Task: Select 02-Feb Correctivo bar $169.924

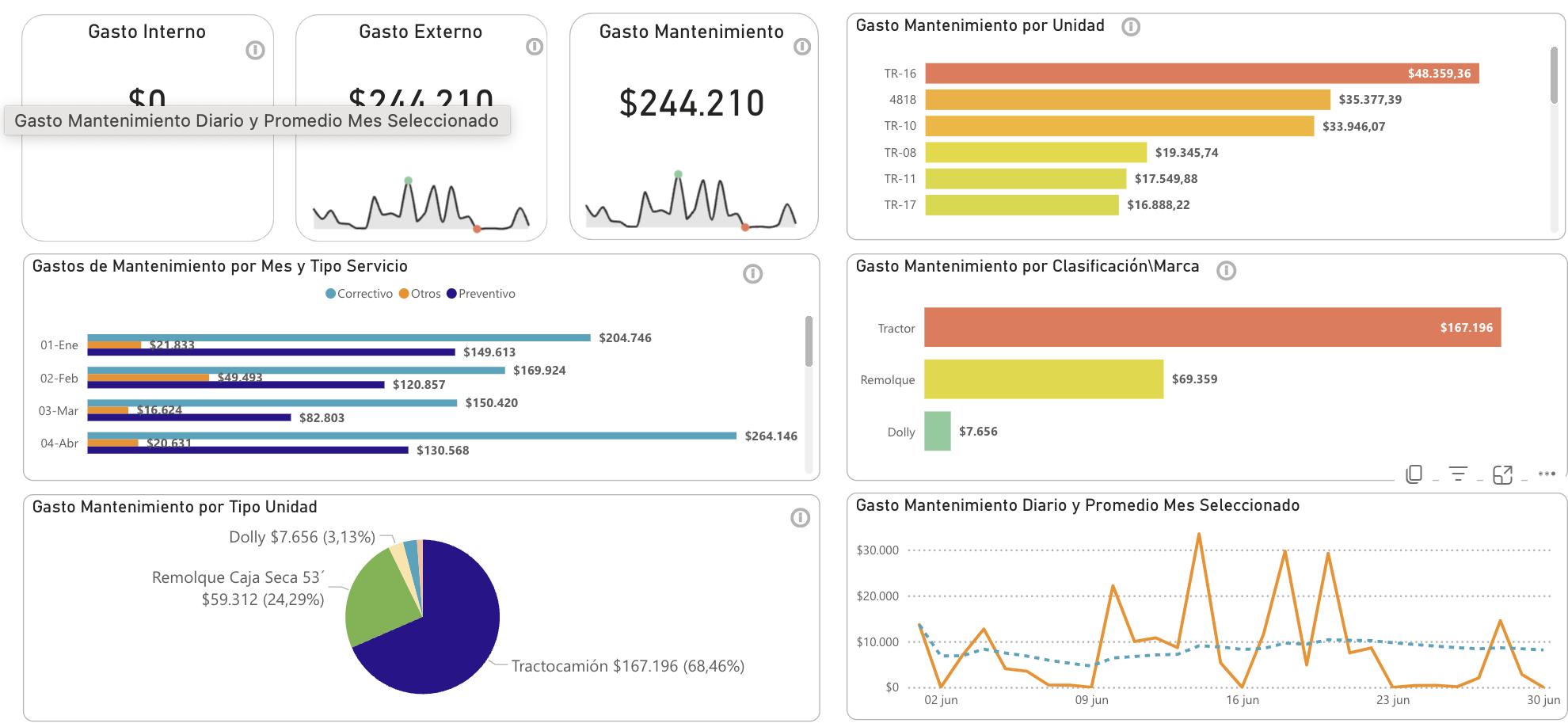Action: coord(296,371)
